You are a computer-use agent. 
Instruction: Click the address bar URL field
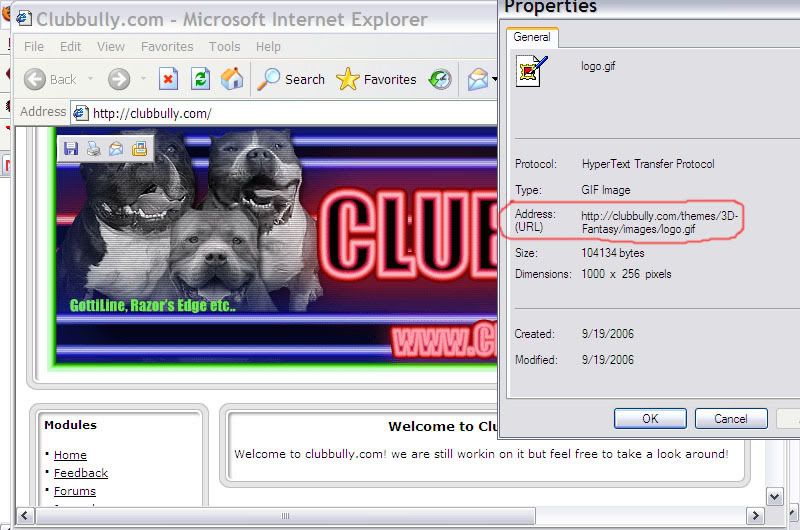(x=284, y=113)
